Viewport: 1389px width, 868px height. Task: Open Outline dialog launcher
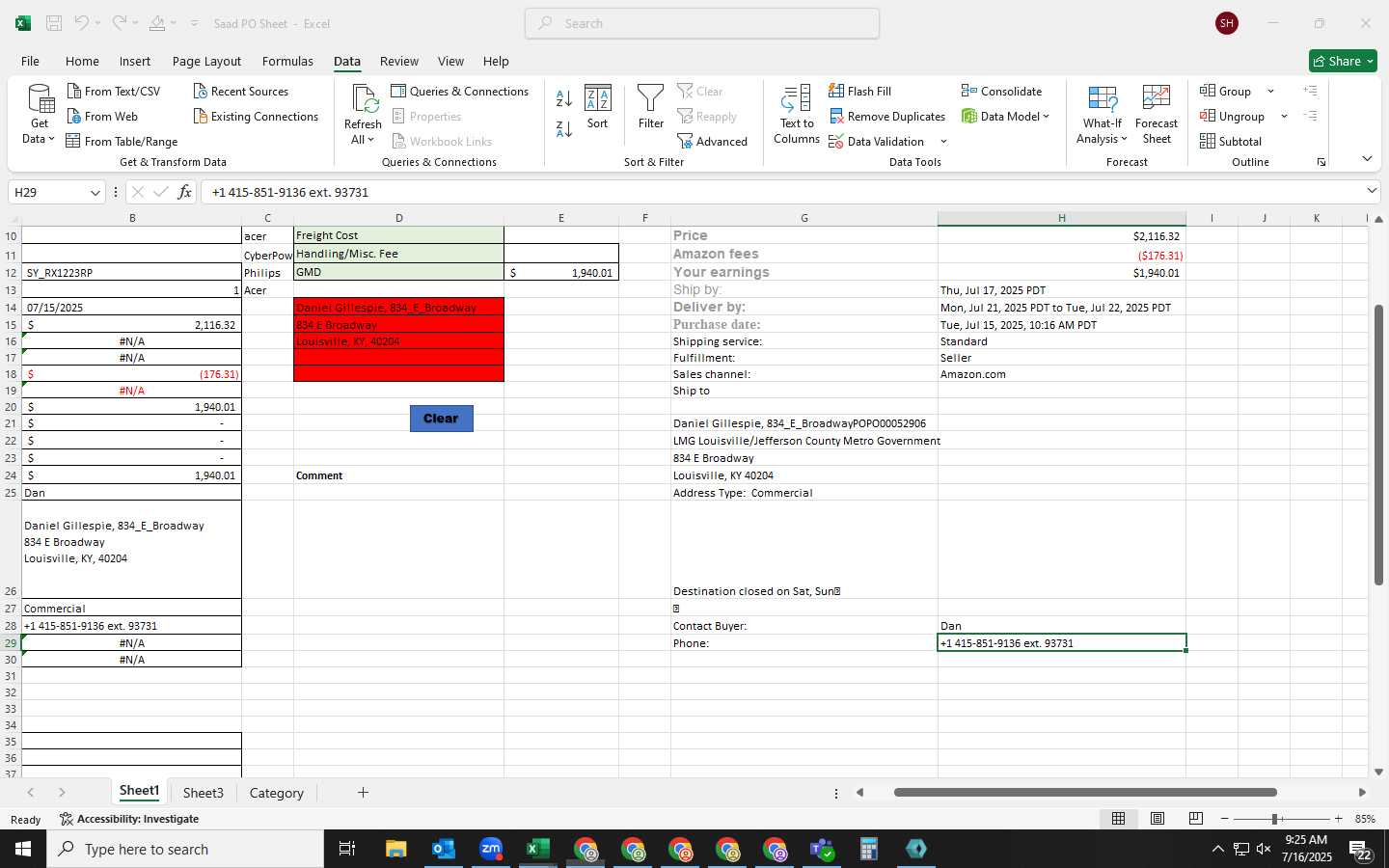pos(1321,162)
